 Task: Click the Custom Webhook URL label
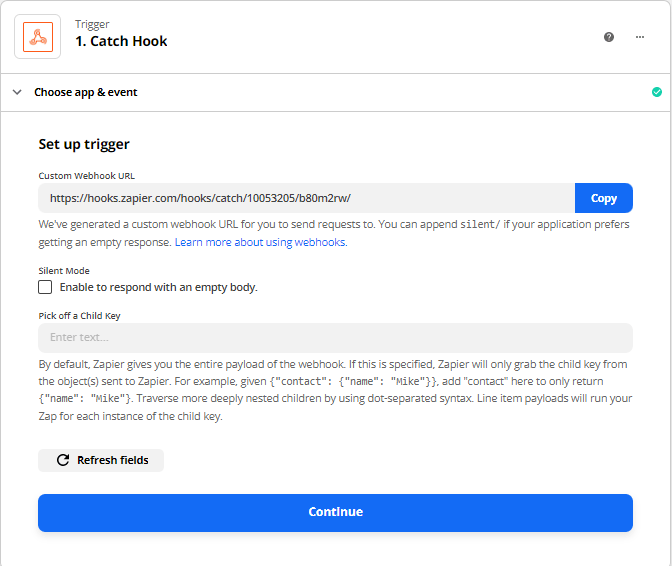pos(87,176)
